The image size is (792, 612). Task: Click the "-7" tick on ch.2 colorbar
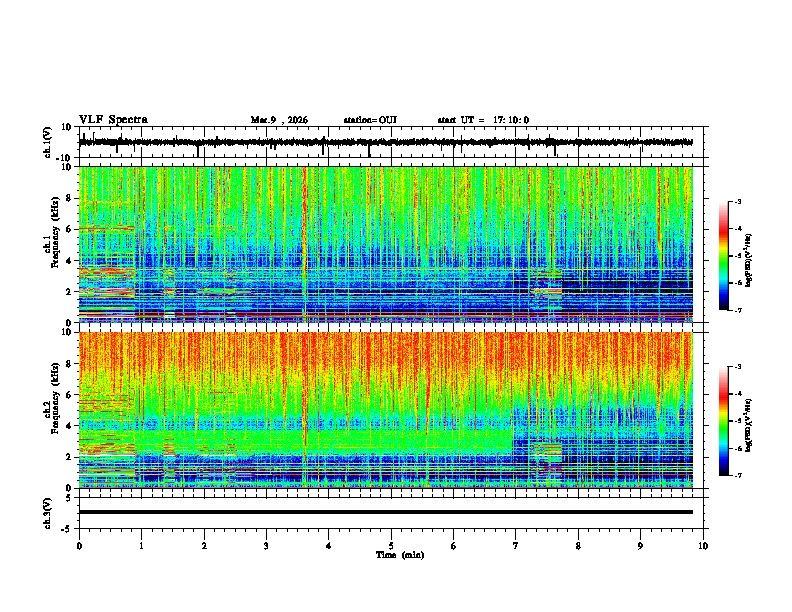pos(737,475)
